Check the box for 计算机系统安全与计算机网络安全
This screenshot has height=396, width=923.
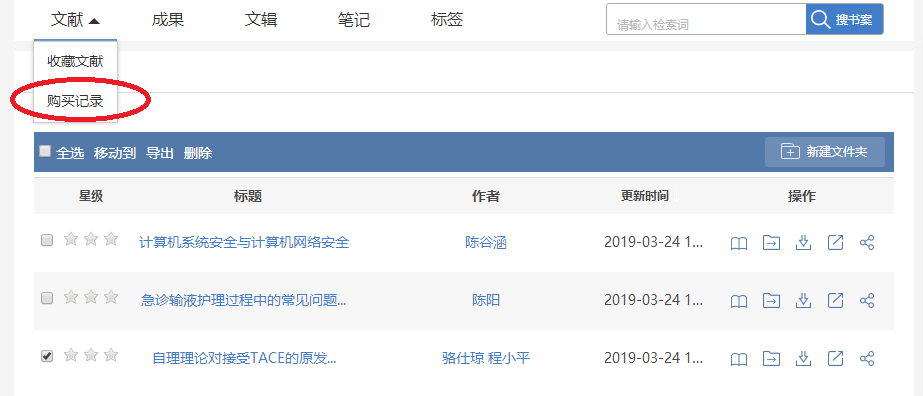tap(47, 240)
